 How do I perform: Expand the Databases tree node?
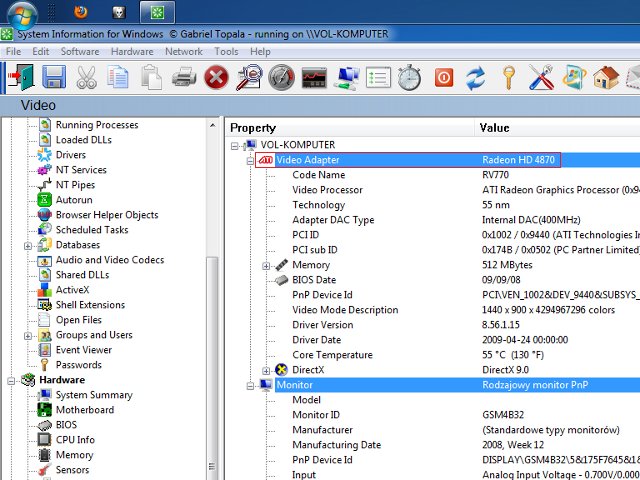pos(29,245)
